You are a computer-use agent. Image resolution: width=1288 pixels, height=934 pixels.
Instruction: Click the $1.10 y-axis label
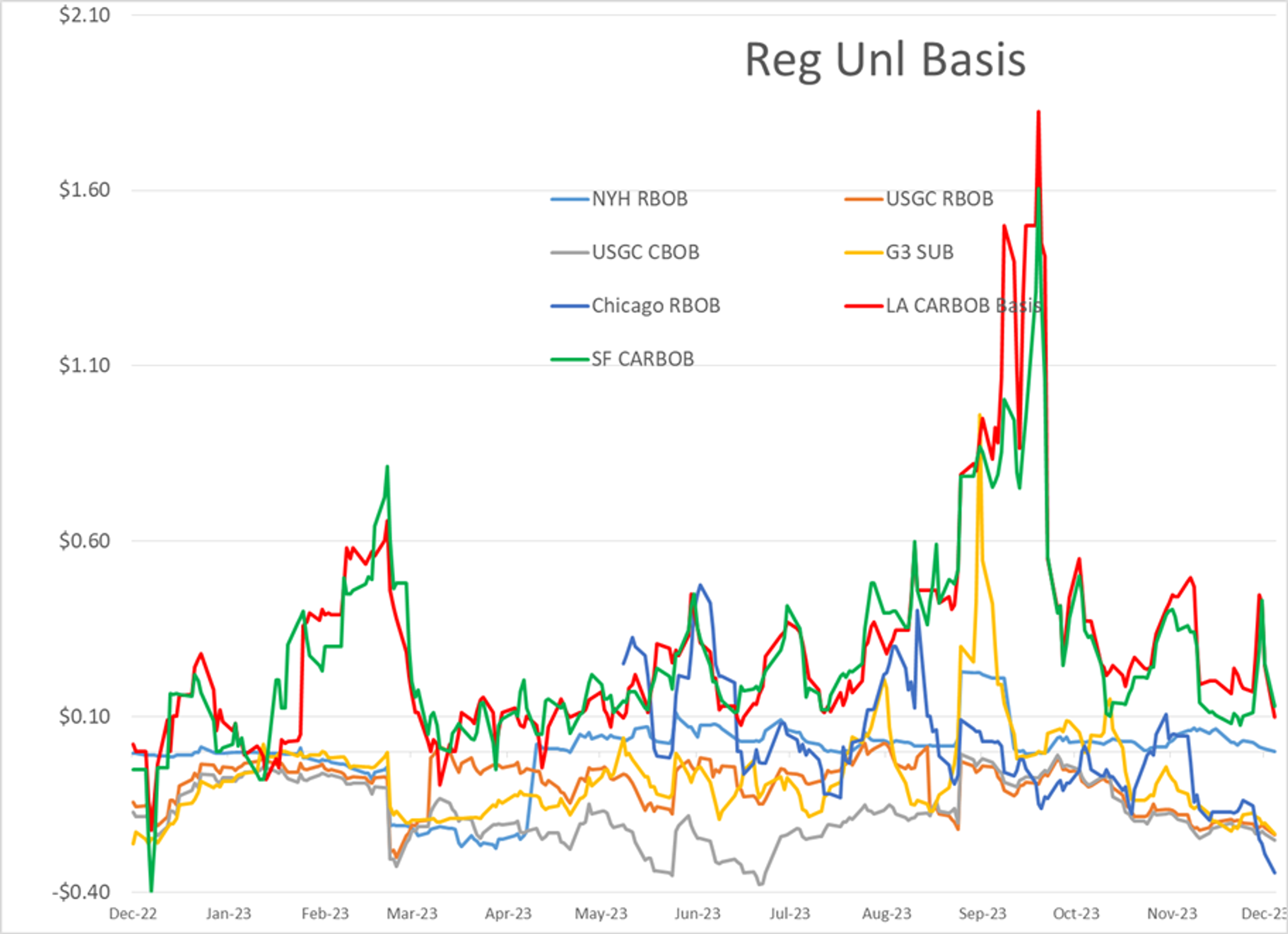[x=85, y=365]
